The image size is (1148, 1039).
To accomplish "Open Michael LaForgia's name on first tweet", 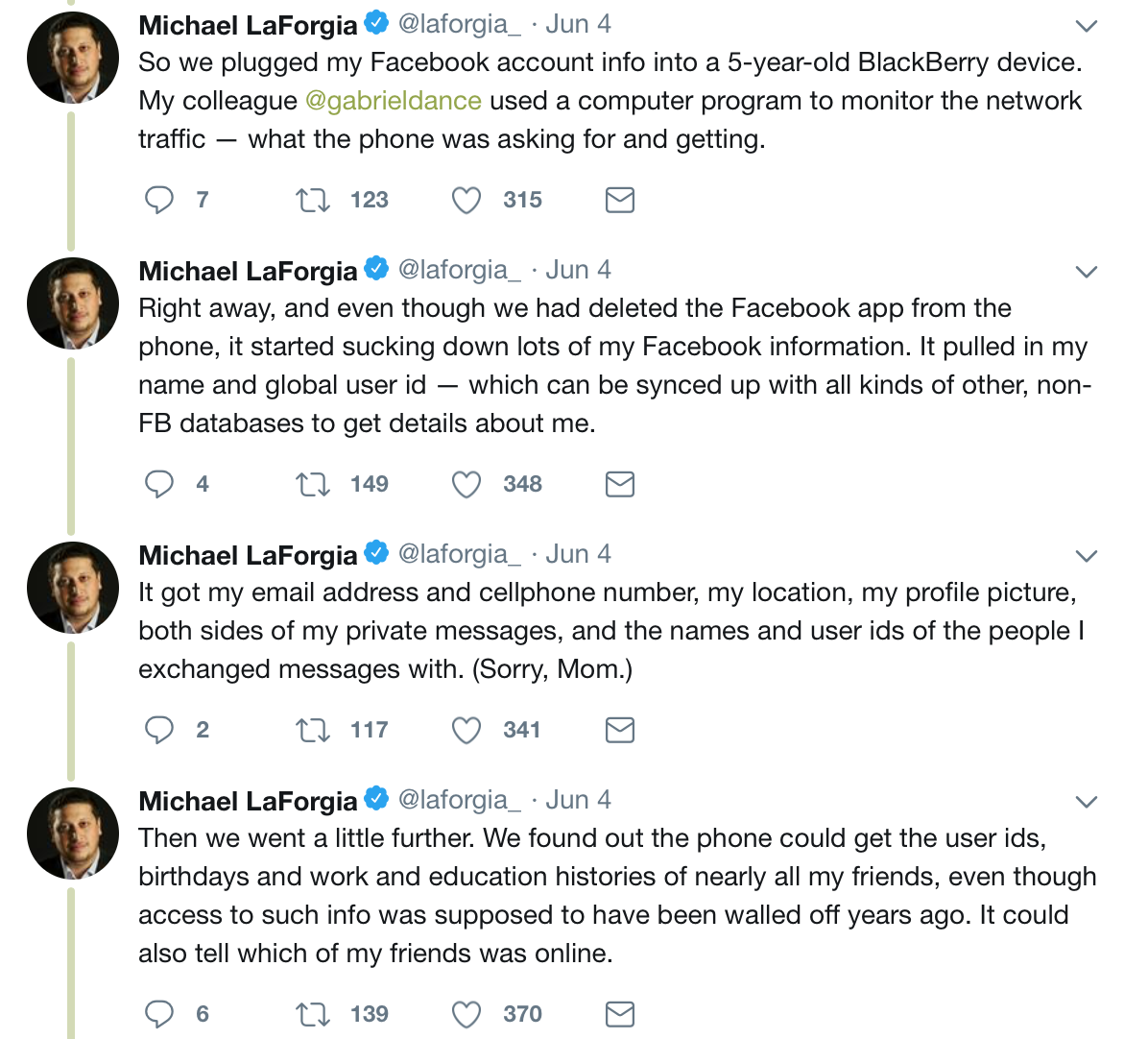I will pos(248,25).
